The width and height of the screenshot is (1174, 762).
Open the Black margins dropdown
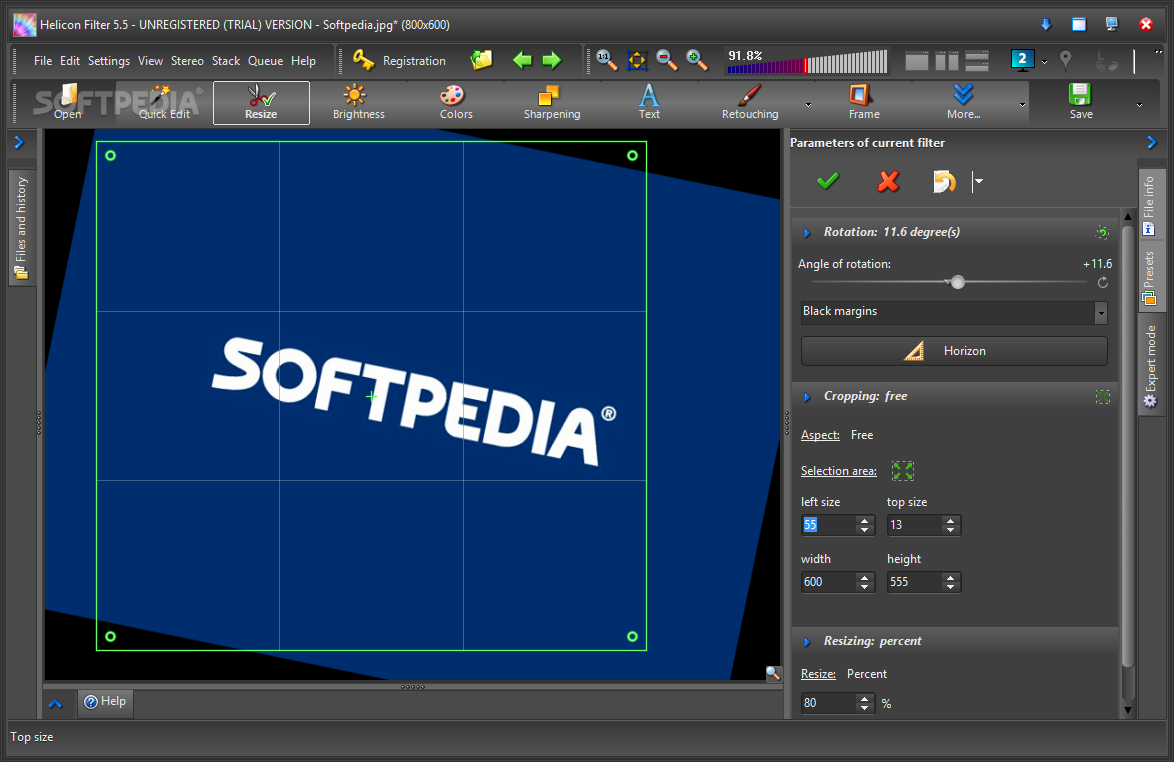point(1100,312)
